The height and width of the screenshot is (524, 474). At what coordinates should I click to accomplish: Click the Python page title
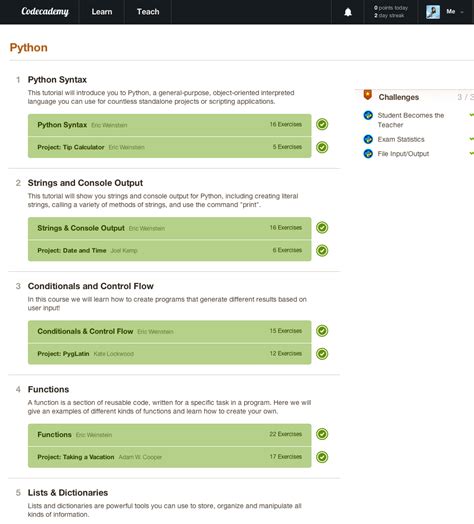point(29,47)
